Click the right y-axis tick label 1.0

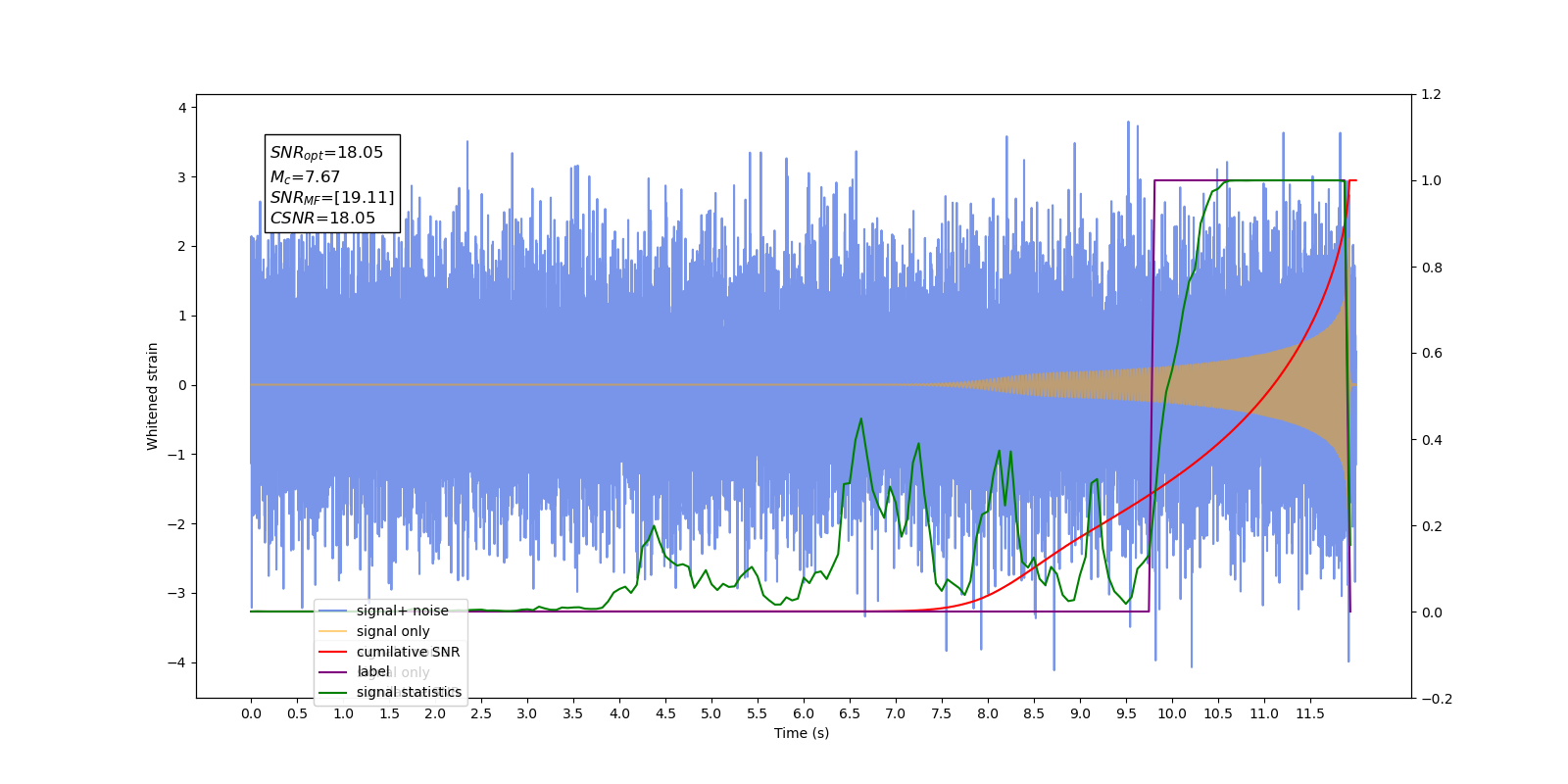point(1432,180)
